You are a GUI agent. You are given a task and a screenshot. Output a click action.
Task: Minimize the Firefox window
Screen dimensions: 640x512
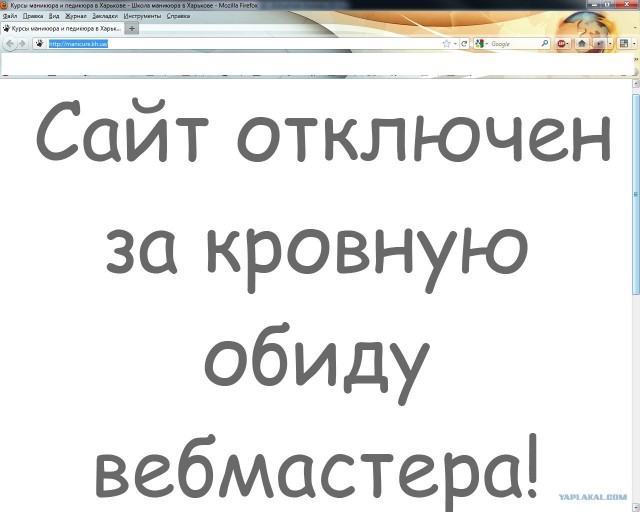point(596,4)
